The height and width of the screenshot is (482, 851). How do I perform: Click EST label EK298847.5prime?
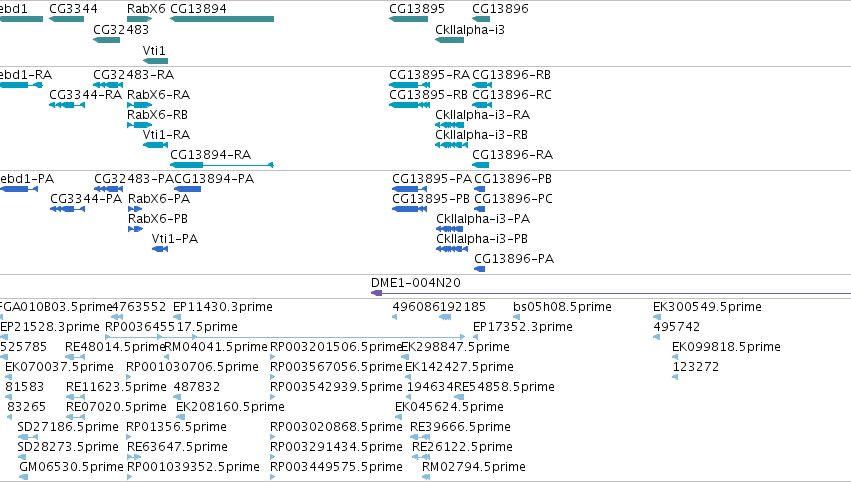tap(455, 347)
